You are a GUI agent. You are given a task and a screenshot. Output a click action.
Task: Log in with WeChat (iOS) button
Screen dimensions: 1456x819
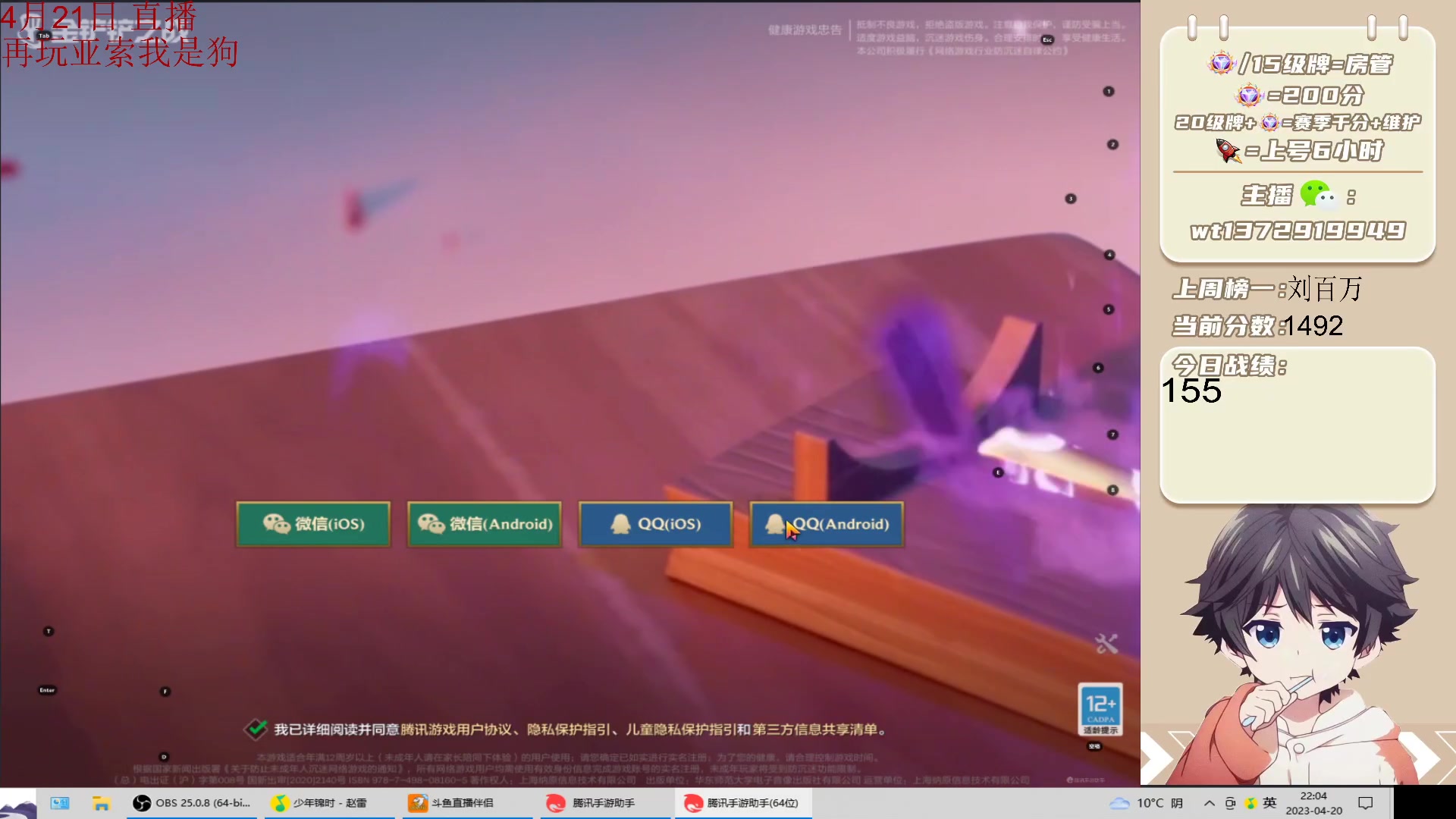click(313, 524)
